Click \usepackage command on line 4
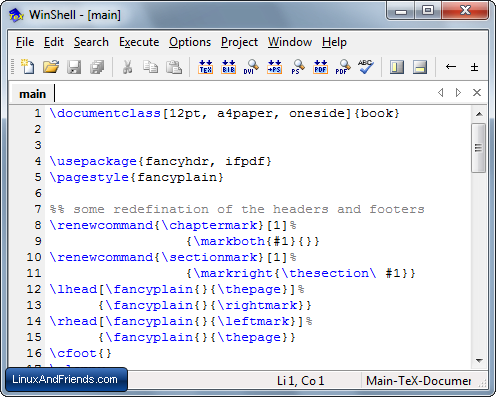The image size is (496, 397). pos(93,162)
